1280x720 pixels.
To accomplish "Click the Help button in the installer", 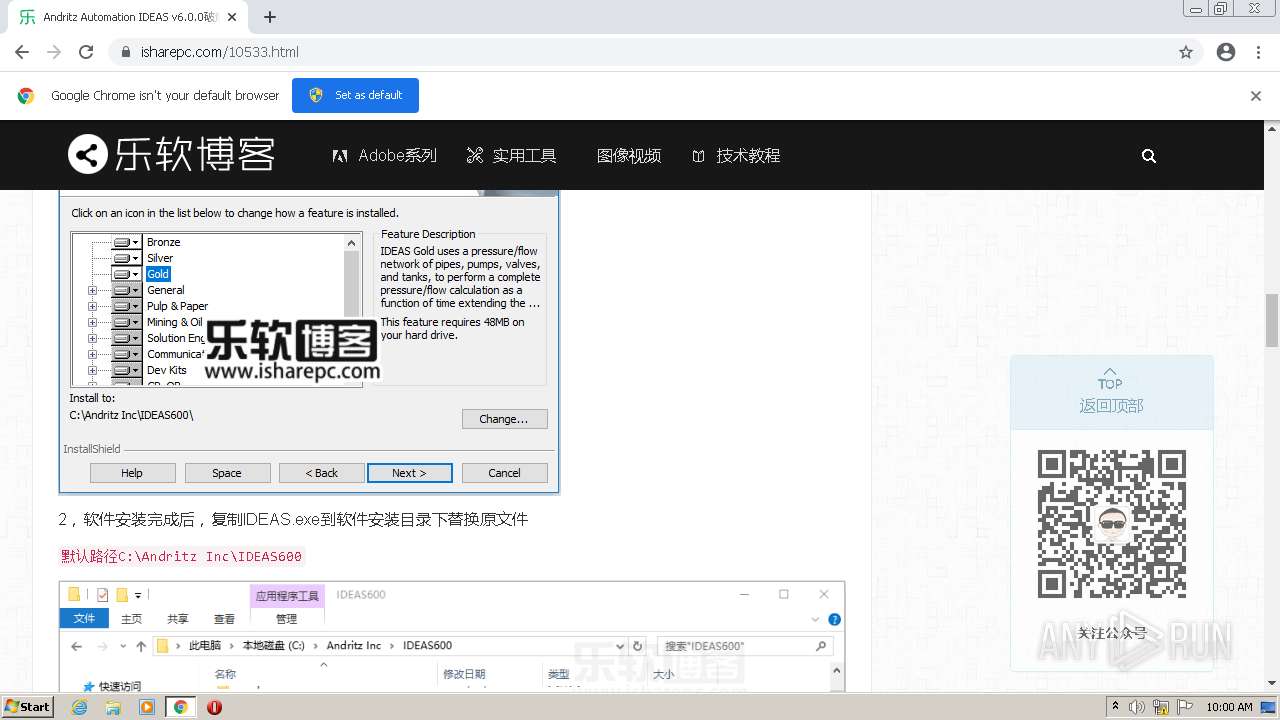I will click(x=132, y=473).
